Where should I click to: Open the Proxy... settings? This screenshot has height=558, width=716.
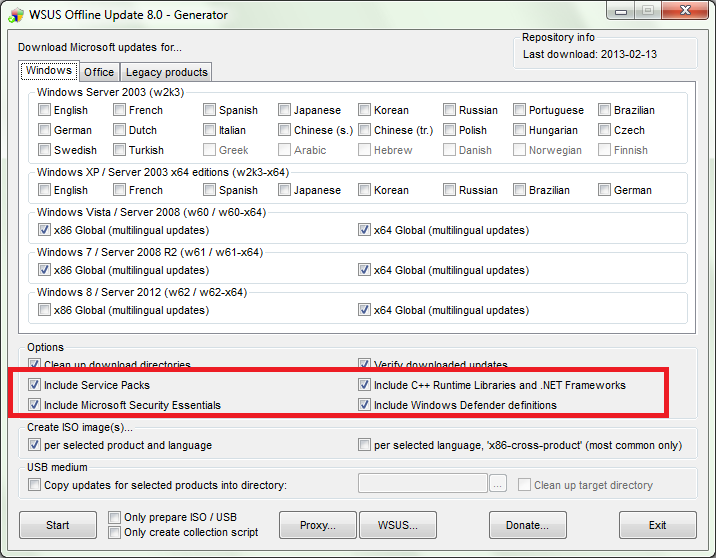316,525
